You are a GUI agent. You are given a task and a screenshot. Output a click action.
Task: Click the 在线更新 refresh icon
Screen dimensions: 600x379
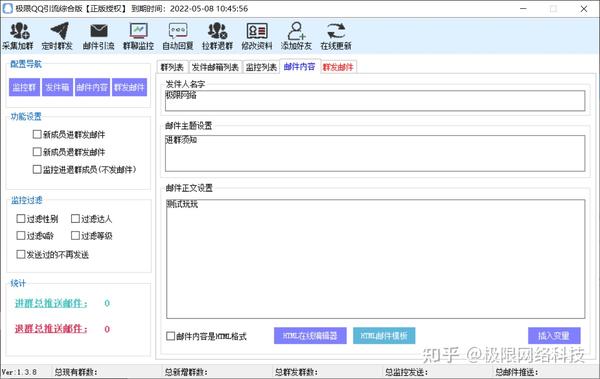pos(336,31)
